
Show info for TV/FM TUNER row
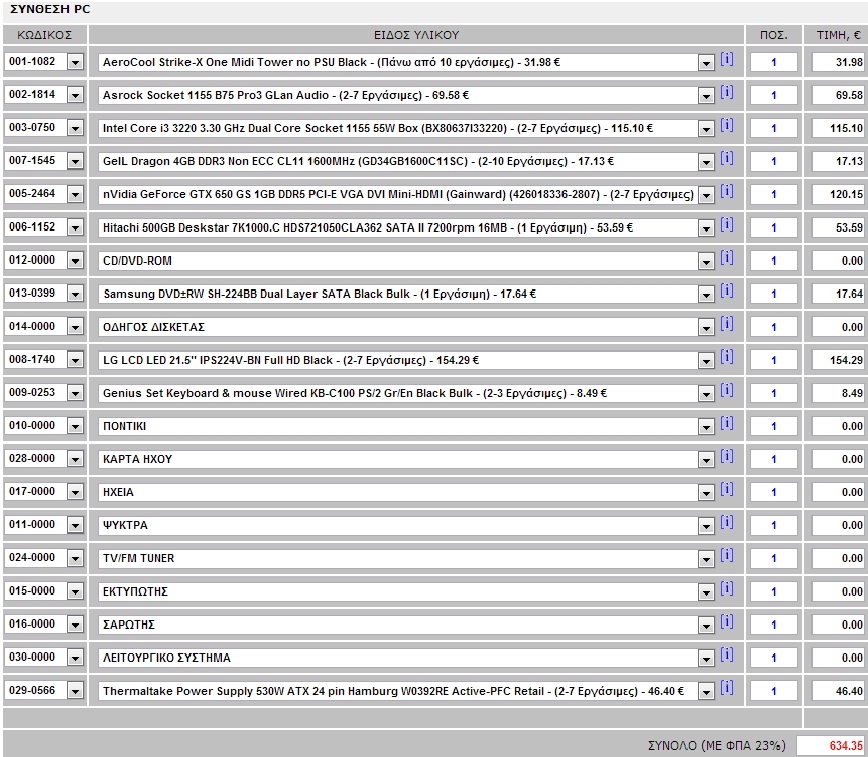727,555
